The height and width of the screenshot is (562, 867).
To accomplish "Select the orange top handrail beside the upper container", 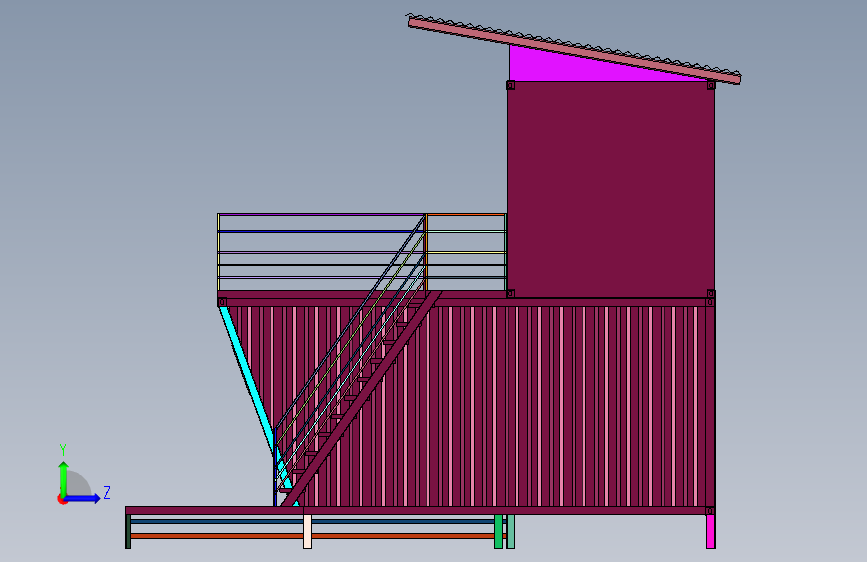I will click(x=466, y=215).
